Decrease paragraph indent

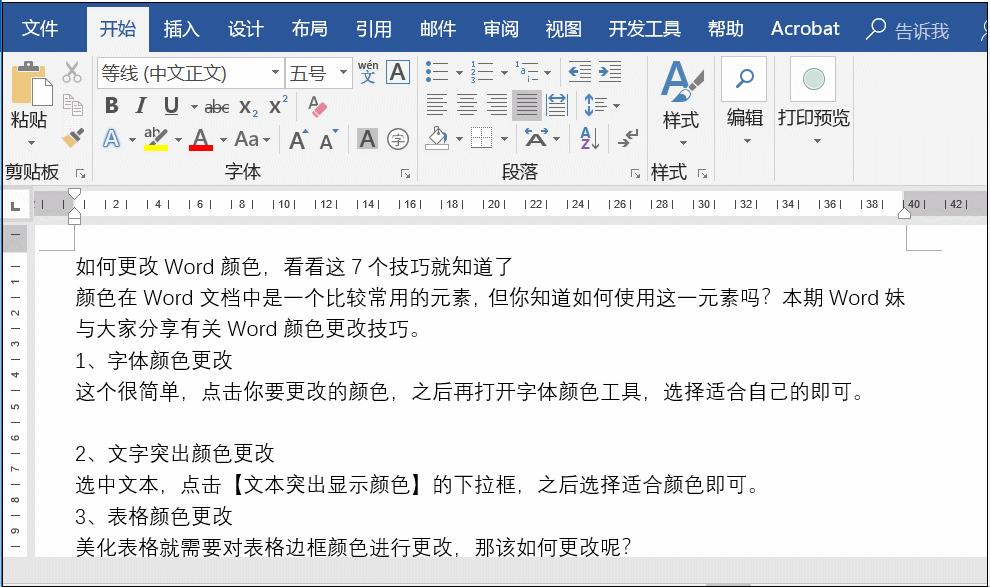click(x=580, y=72)
